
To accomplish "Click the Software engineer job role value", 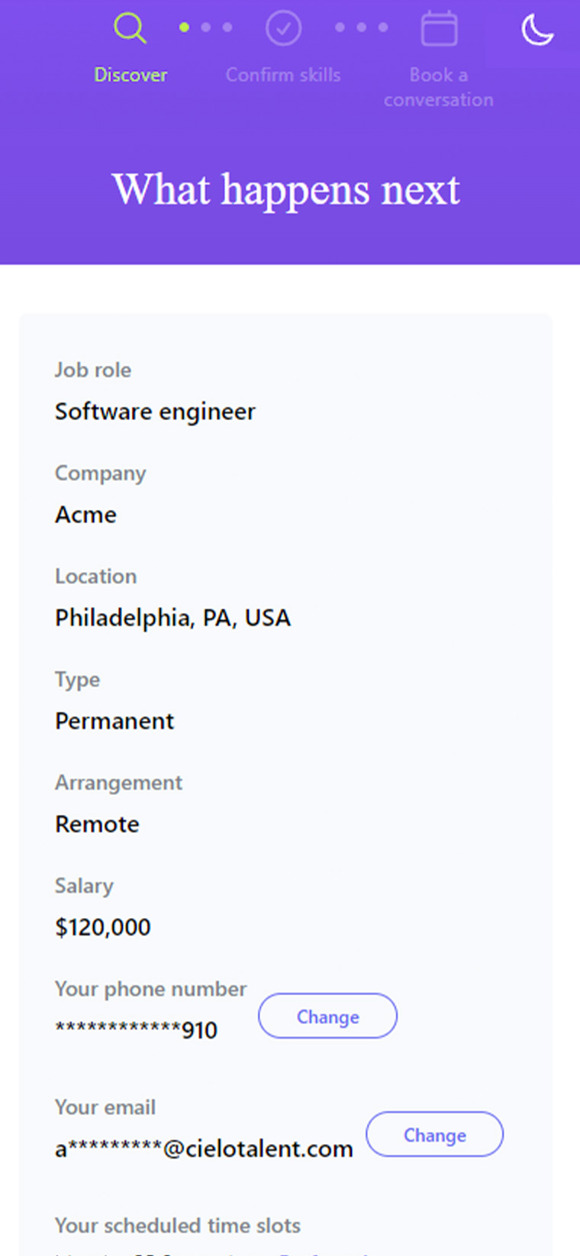I will [x=155, y=411].
